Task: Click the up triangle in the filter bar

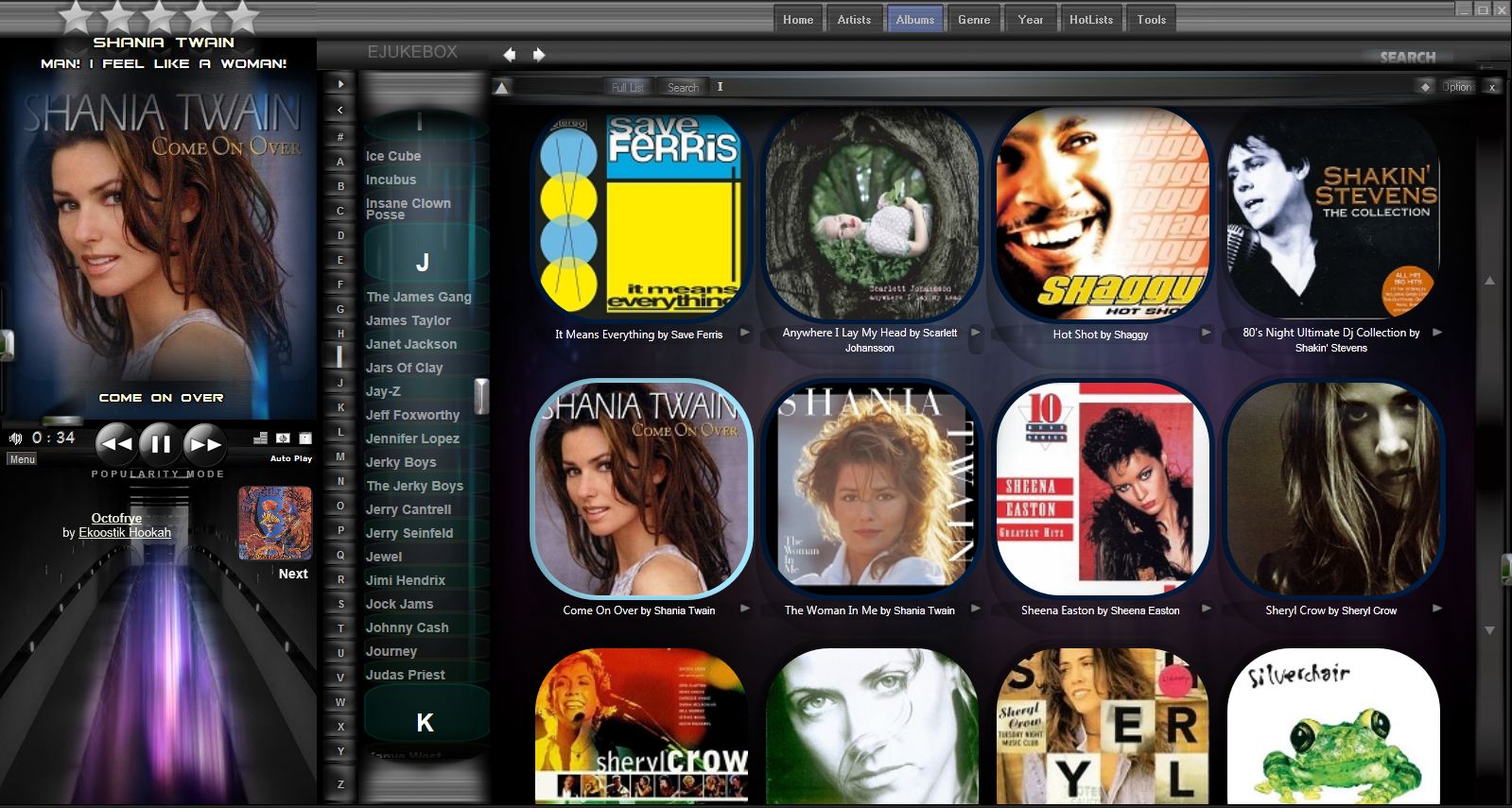Action: 502,88
